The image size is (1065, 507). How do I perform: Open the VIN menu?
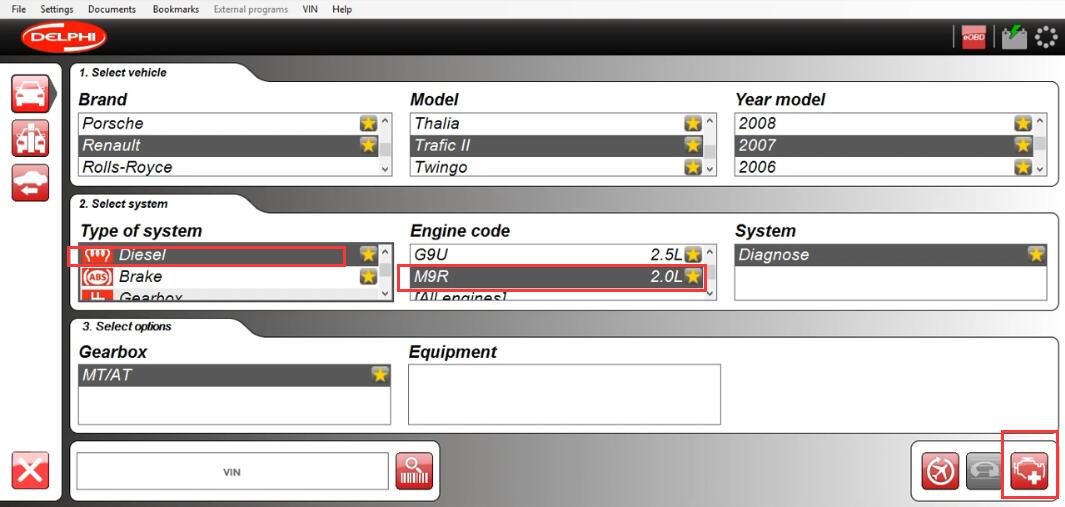[310, 10]
